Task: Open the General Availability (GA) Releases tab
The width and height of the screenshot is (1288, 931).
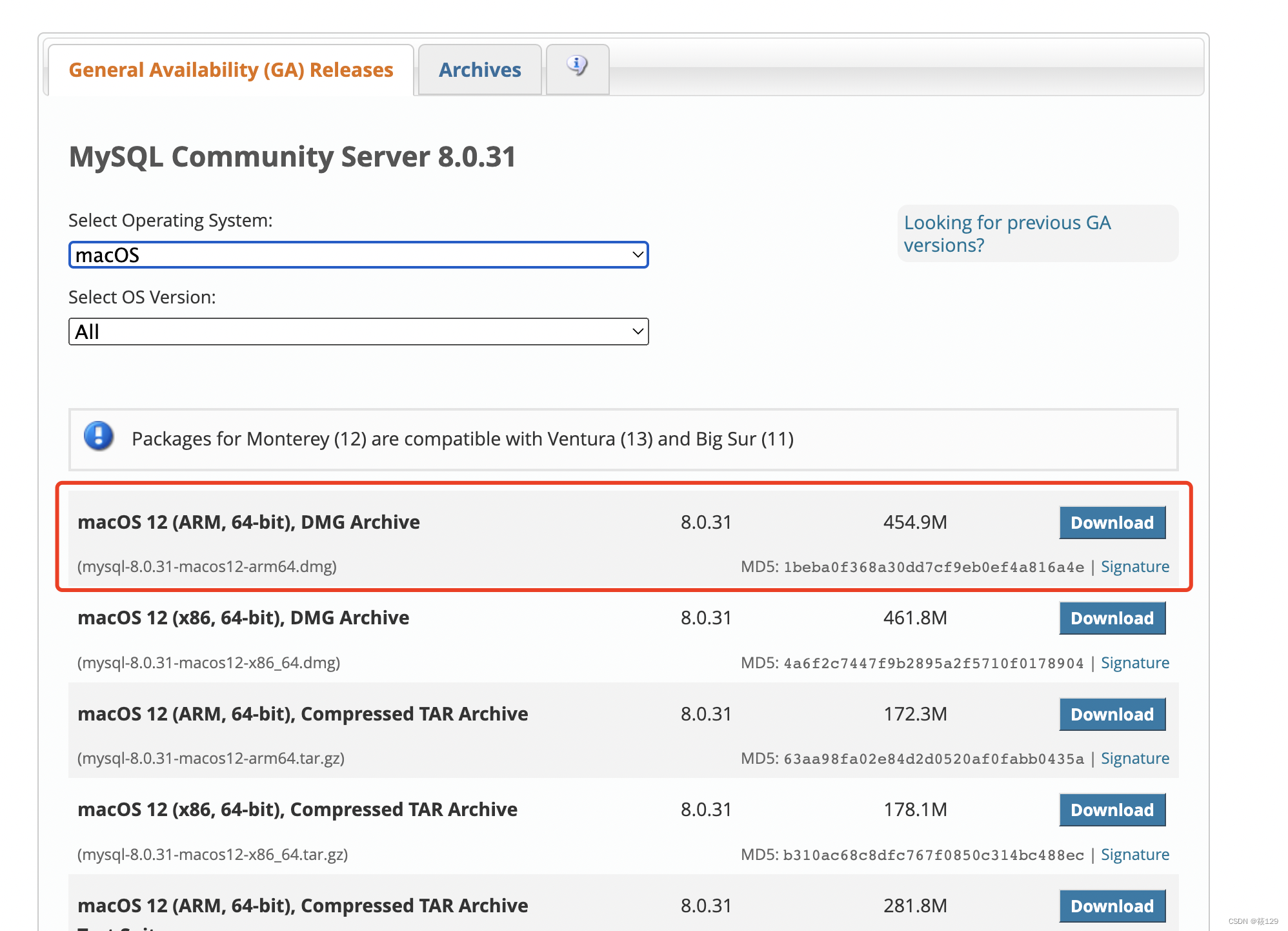Action: (230, 70)
